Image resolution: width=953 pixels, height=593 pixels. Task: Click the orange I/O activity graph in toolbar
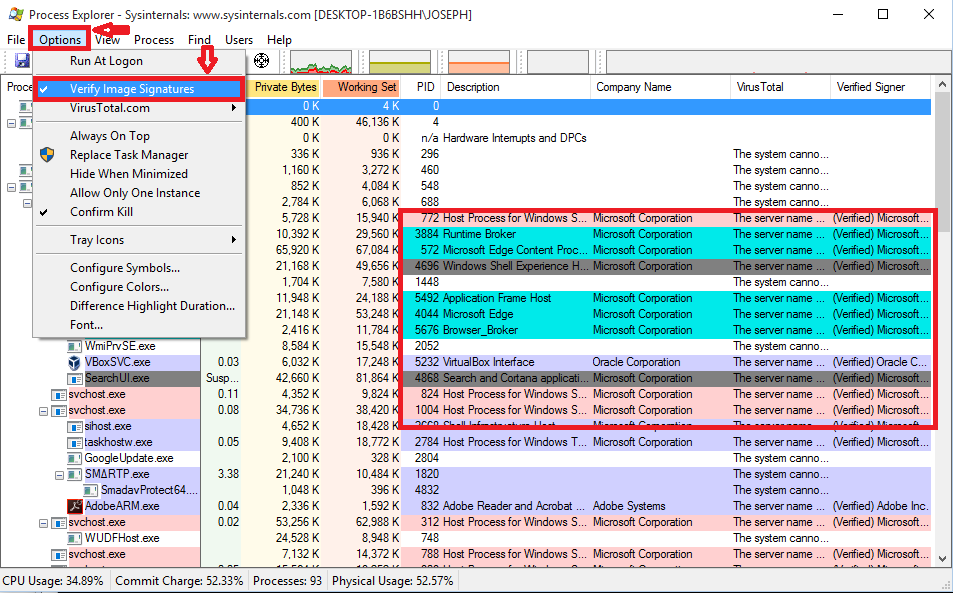(x=478, y=60)
